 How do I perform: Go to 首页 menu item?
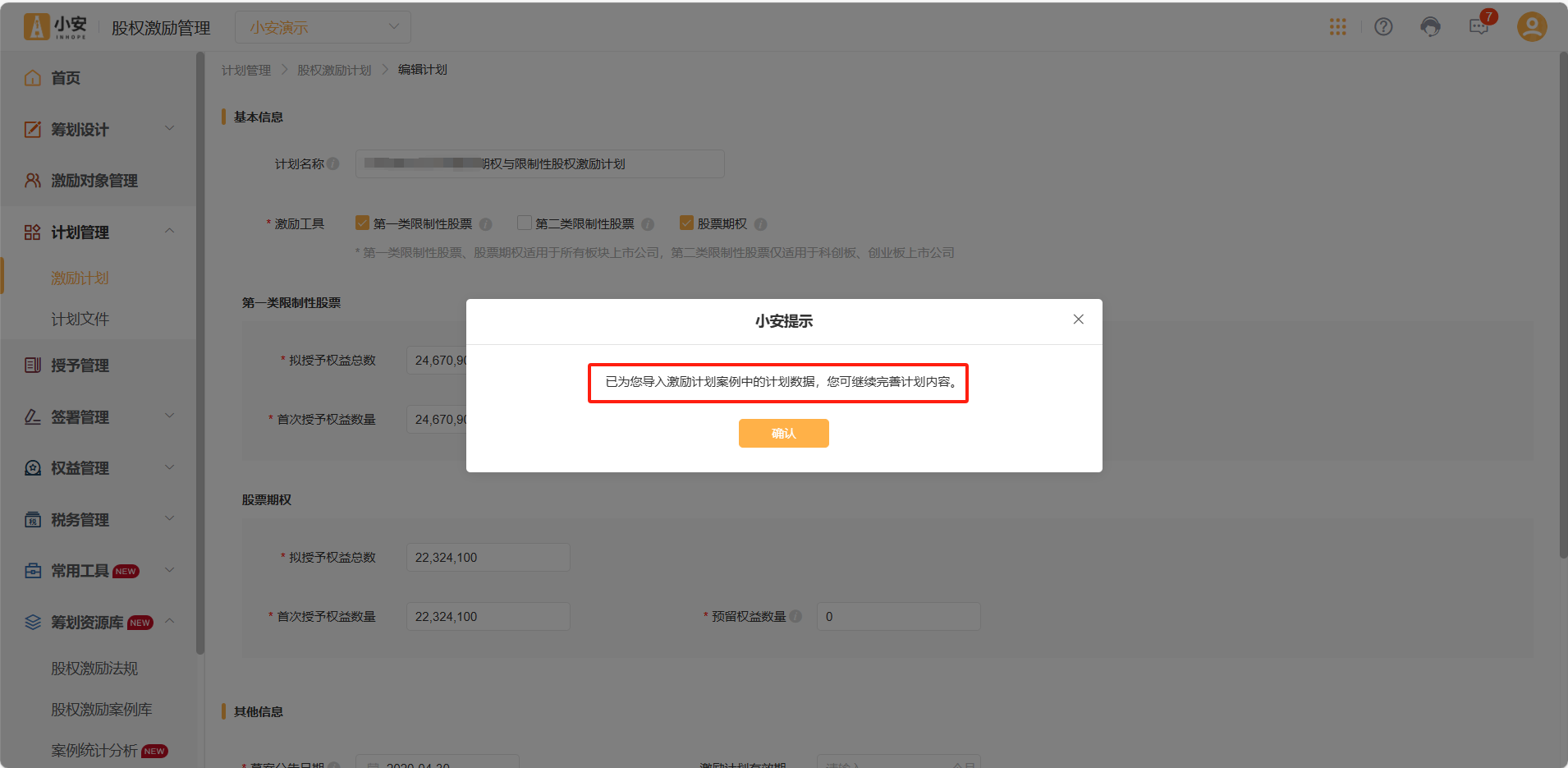pyautogui.click(x=66, y=78)
